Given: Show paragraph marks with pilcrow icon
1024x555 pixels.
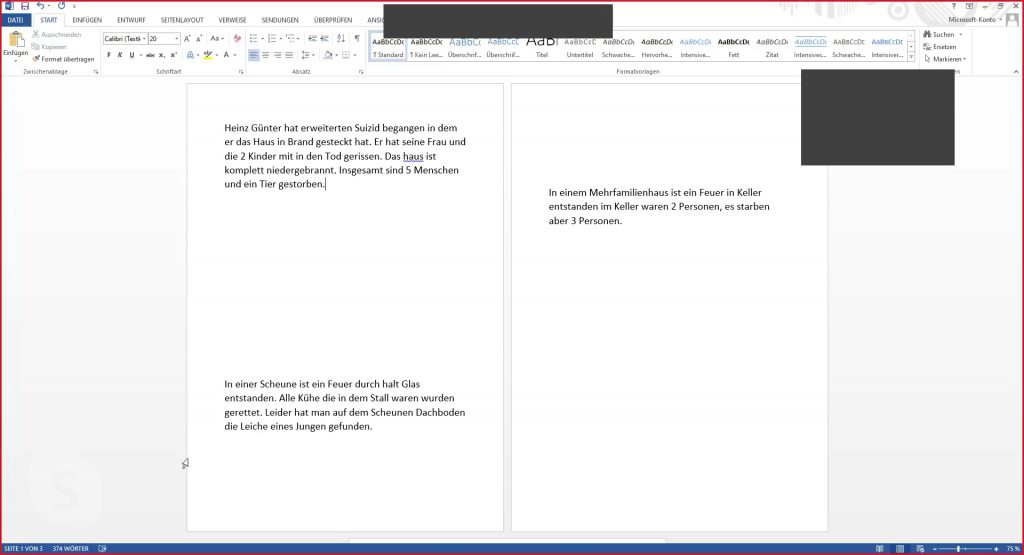Looking at the screenshot, I should (357, 39).
